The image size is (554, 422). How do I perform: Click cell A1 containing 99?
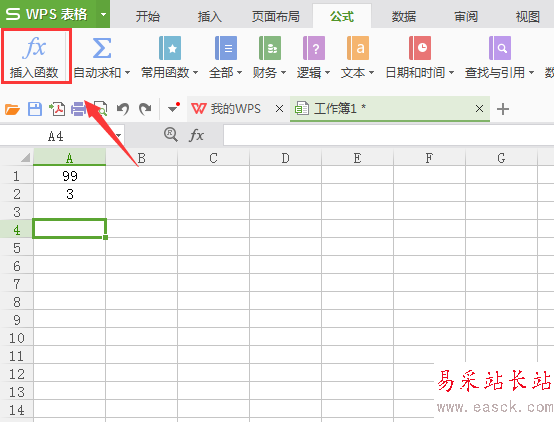(70, 176)
